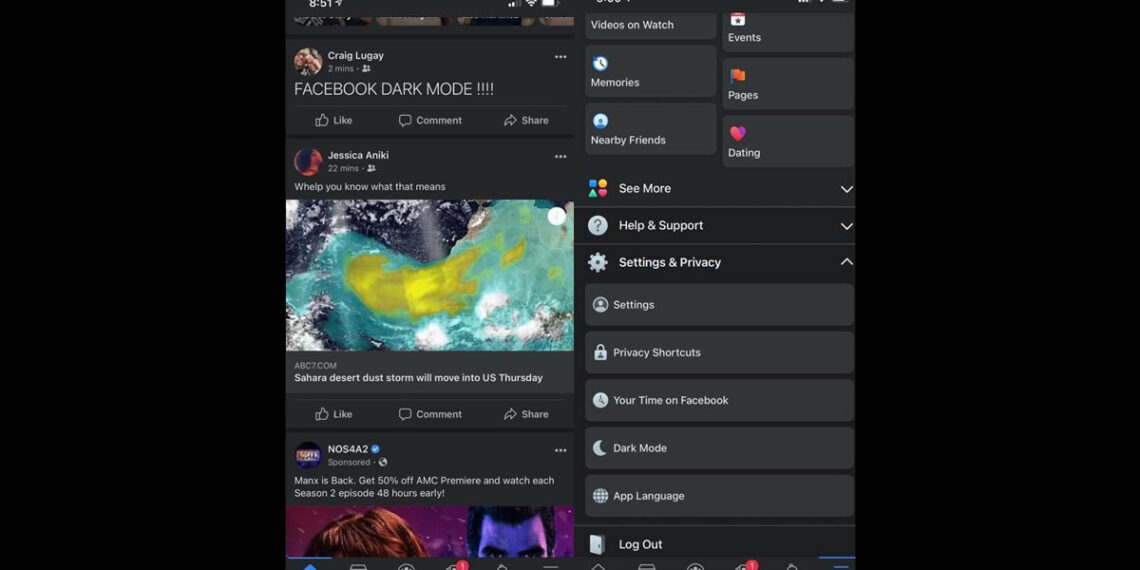The height and width of the screenshot is (570, 1140).
Task: Open the Memories shortcut
Action: coord(650,72)
